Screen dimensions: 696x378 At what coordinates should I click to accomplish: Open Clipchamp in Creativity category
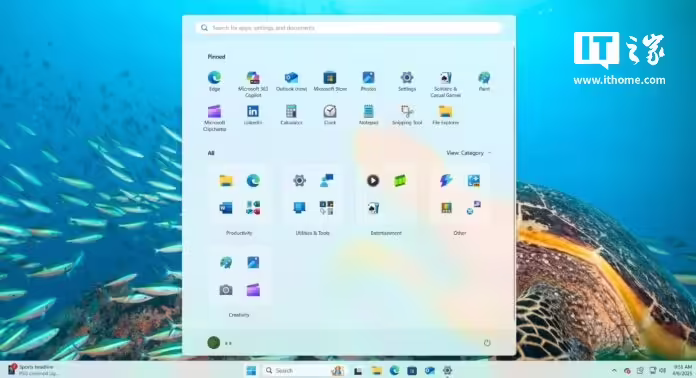(x=253, y=290)
